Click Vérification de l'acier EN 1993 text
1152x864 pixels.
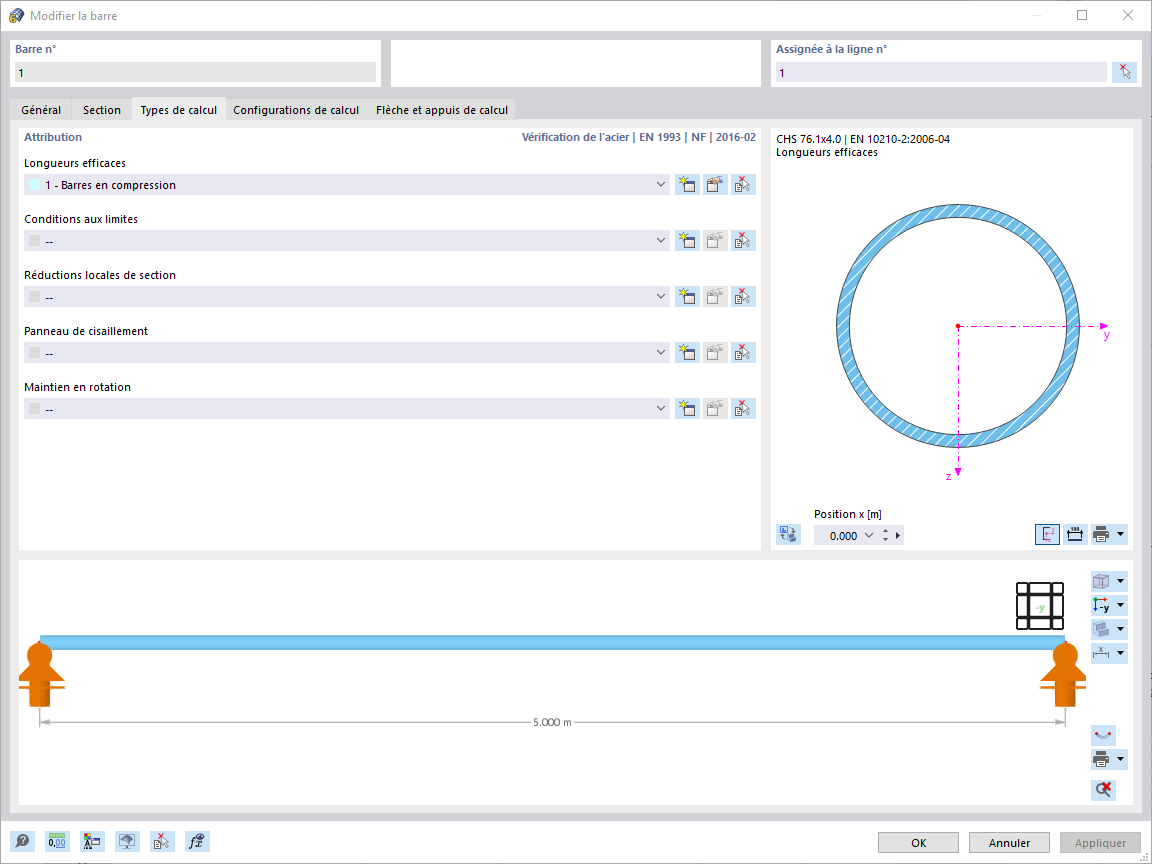638,137
